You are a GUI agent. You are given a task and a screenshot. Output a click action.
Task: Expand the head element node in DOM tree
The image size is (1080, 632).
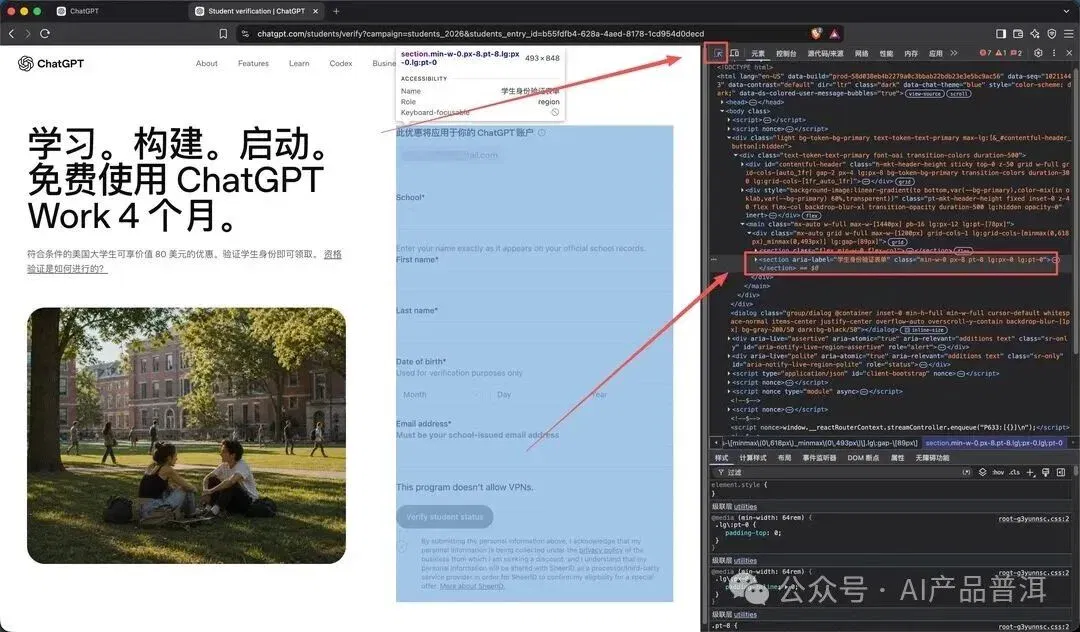pos(720,102)
